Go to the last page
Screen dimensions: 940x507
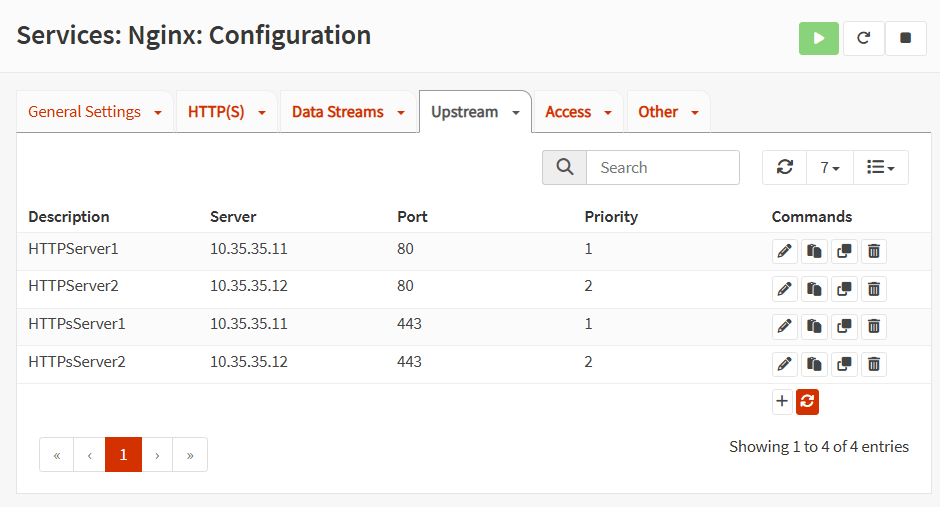(x=190, y=455)
